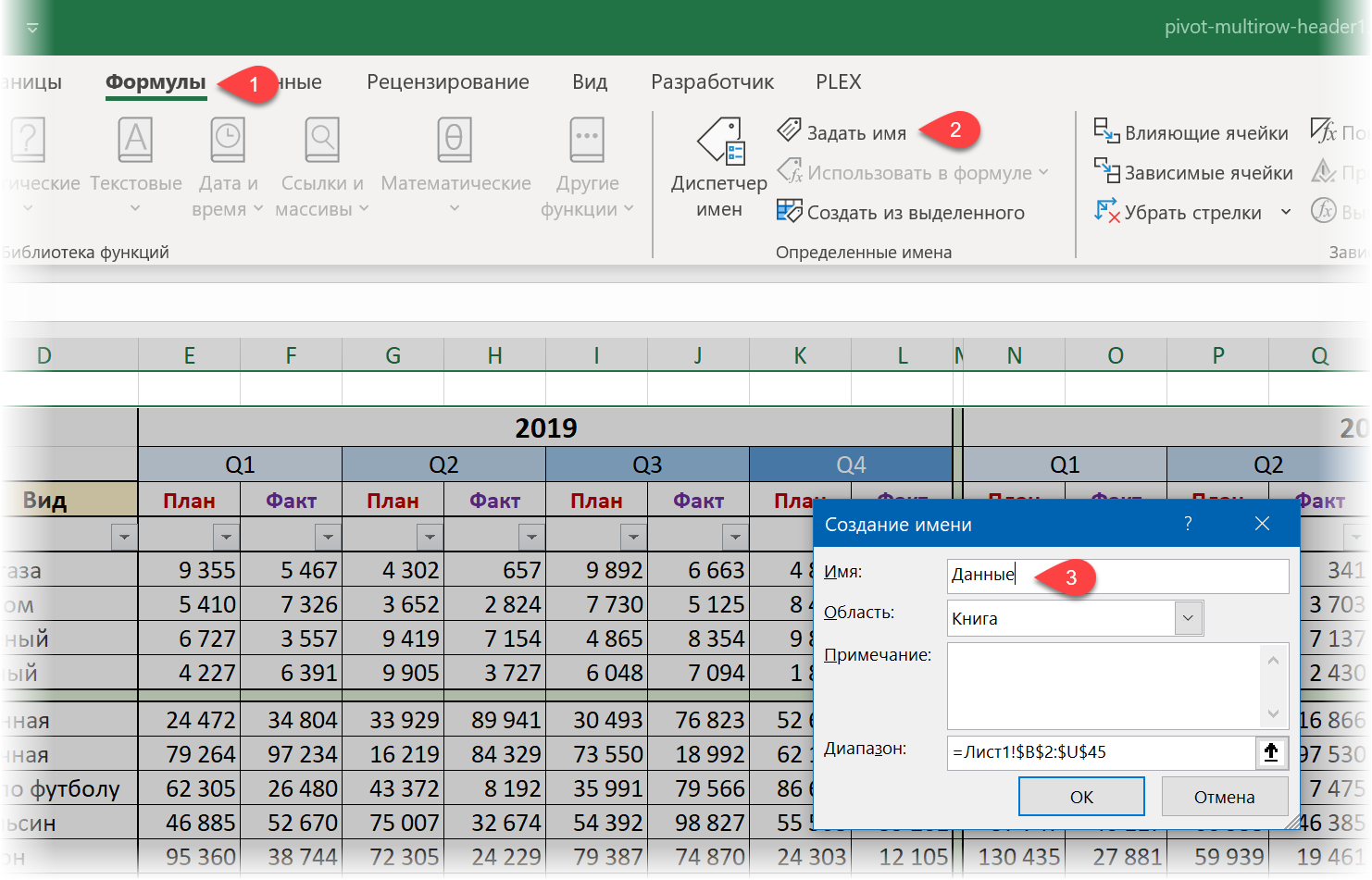Image resolution: width=1372 pixels, height=880 pixels.
Task: Close the Создание имени dialog
Action: pyautogui.click(x=1262, y=524)
